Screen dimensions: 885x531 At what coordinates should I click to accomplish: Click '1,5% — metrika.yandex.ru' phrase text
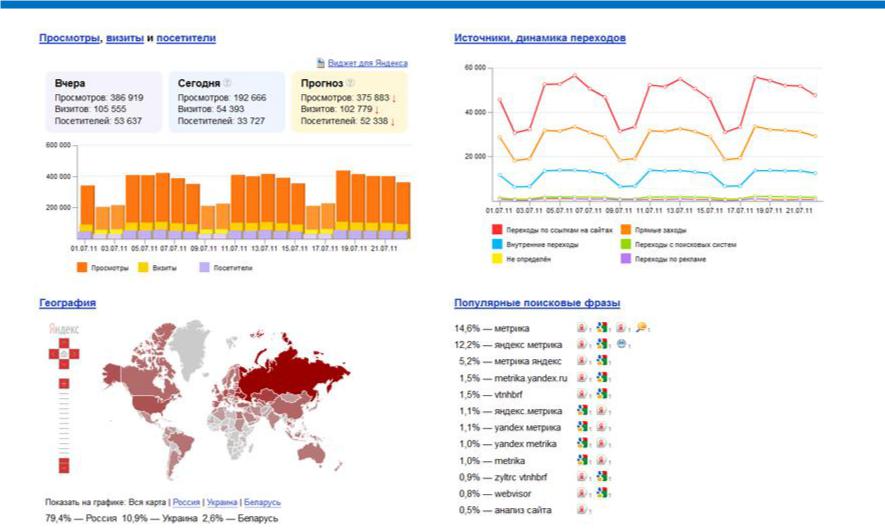(513, 378)
